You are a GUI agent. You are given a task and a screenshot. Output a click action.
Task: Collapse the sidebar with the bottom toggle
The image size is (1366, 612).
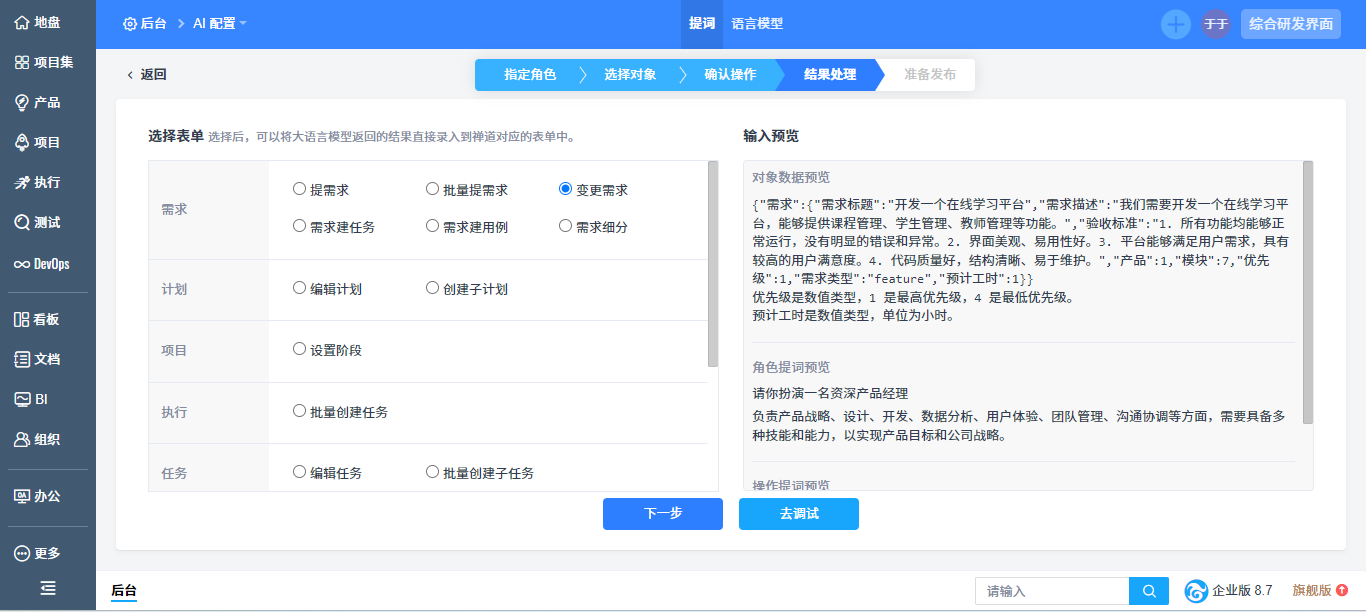47,589
